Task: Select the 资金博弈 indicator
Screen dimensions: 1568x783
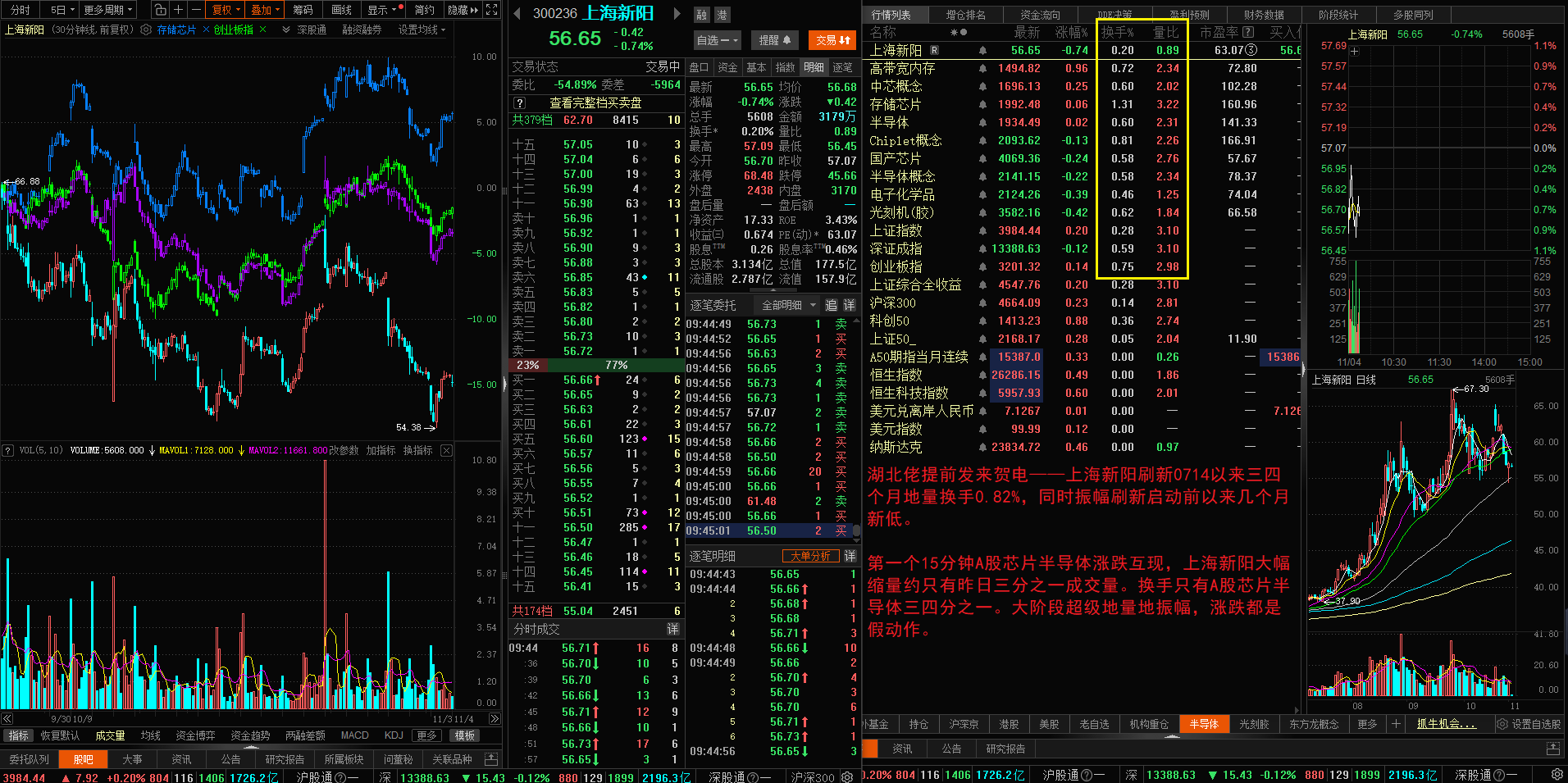Action: [195, 735]
